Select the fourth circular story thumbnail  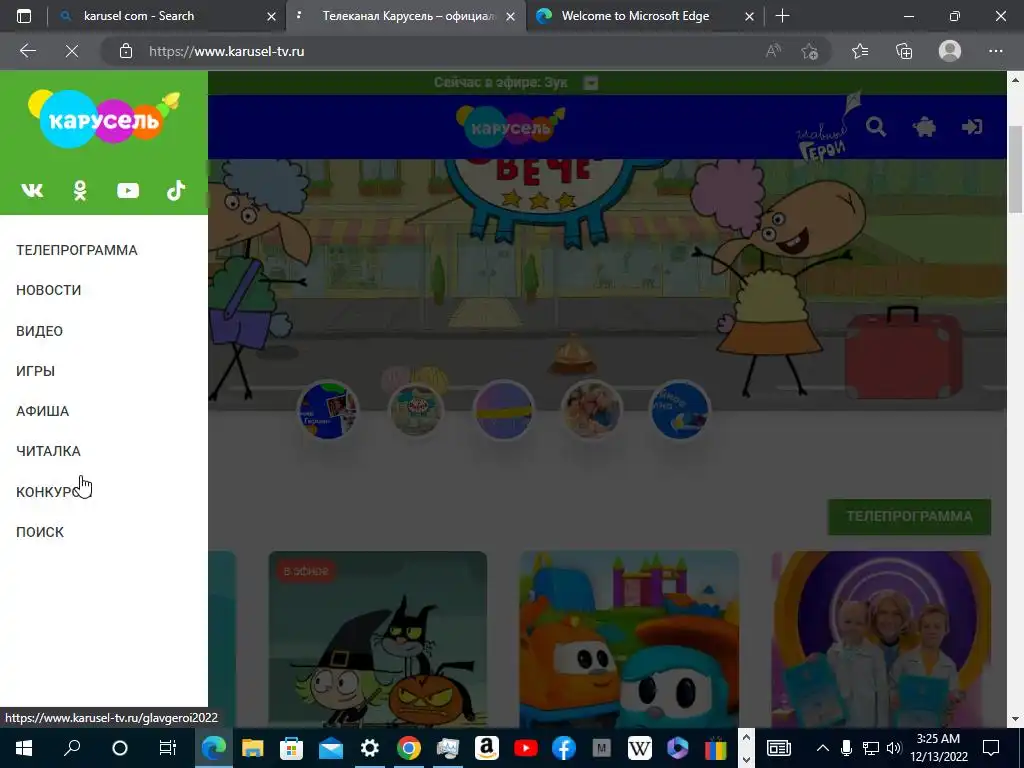(592, 411)
